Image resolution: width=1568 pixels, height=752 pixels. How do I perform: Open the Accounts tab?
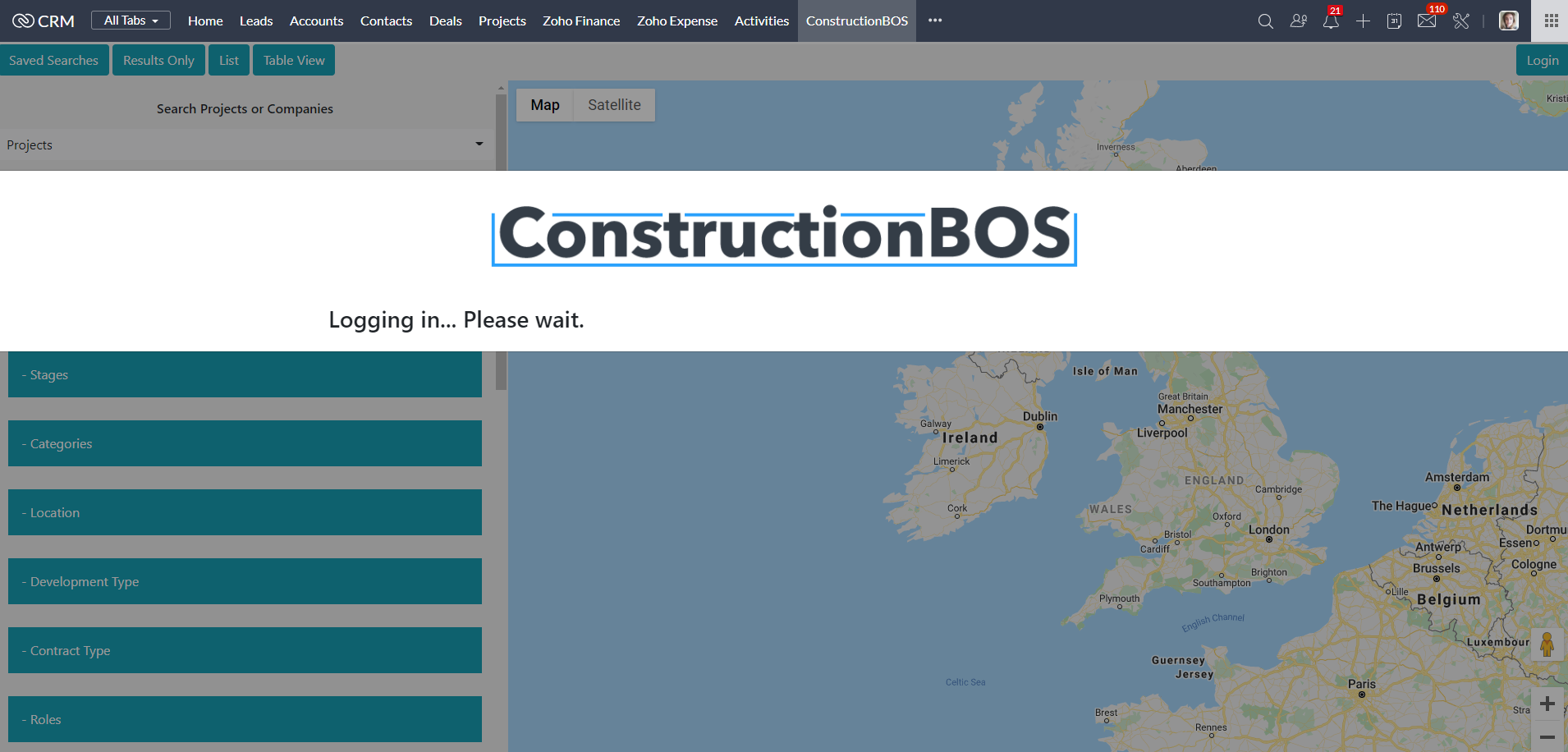pos(316,21)
